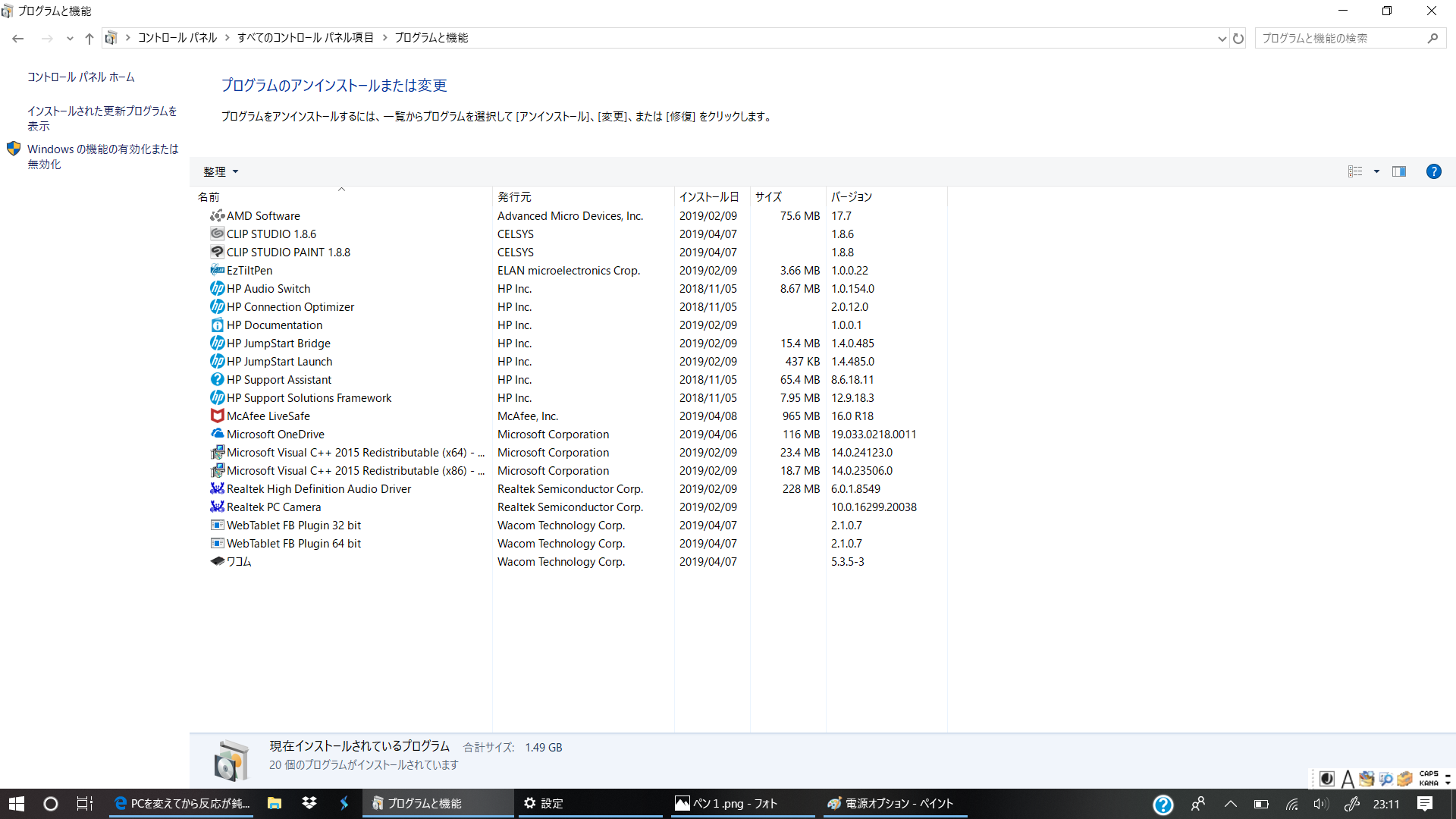Open the 整理 organize menu
The image size is (1456, 819).
[x=220, y=171]
